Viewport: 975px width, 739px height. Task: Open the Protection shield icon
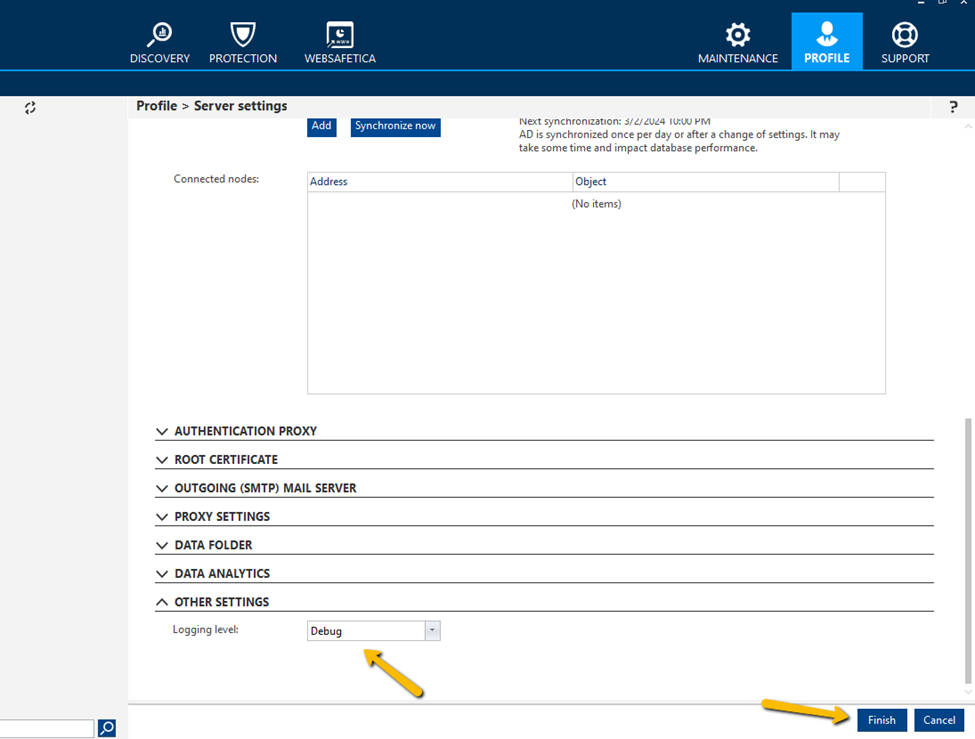coord(242,35)
